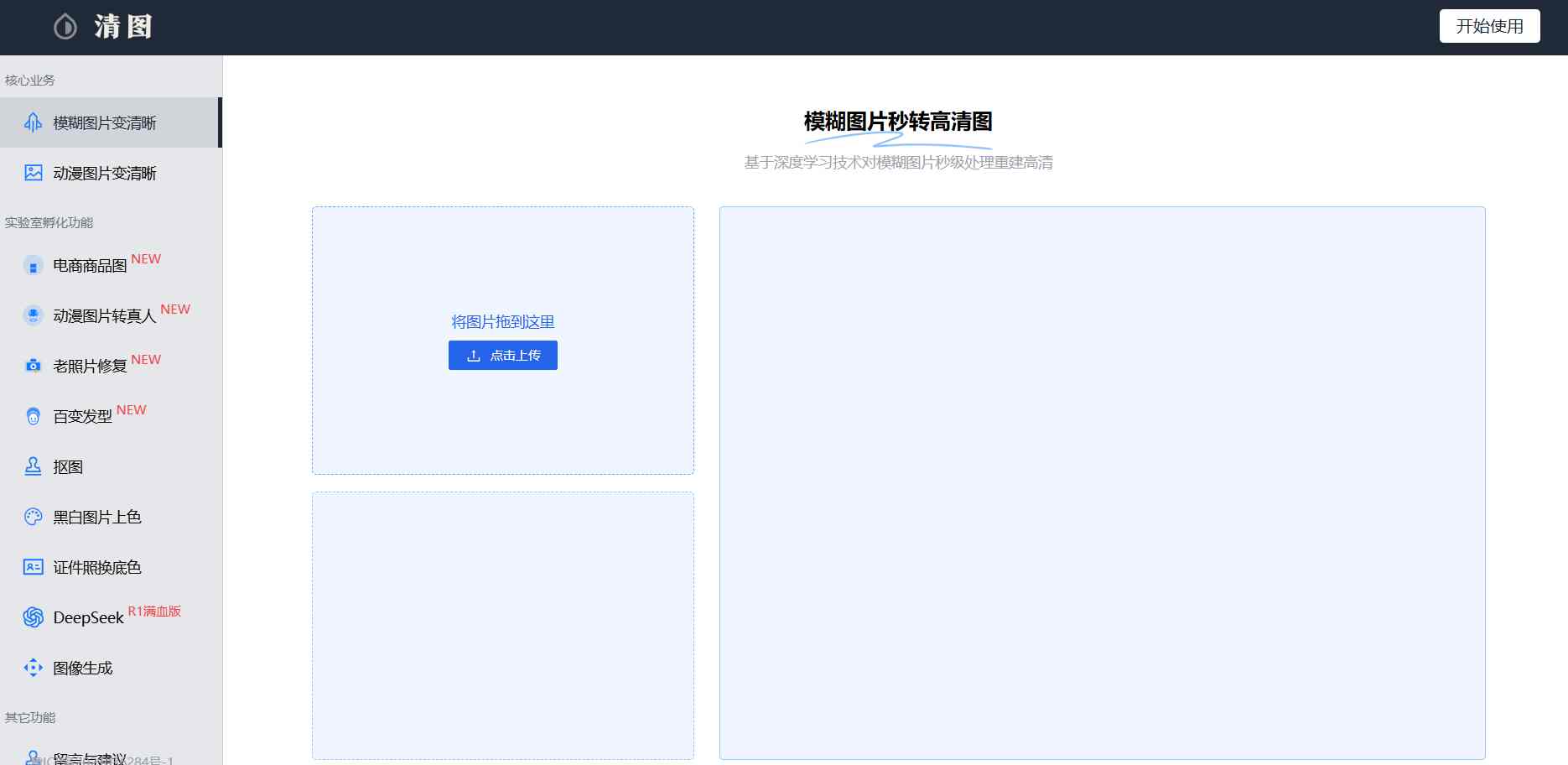Select the 模糊图片变清晰 sharpen tool icon

(x=32, y=122)
